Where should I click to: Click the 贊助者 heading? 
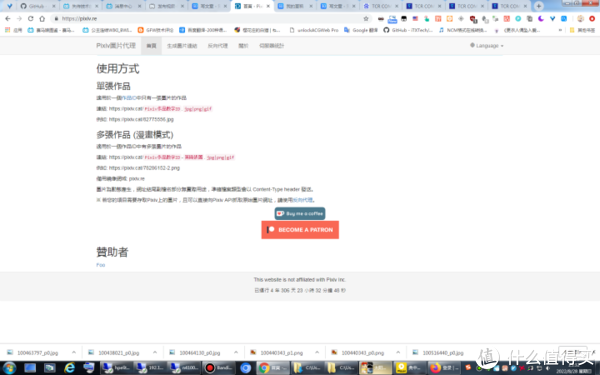[x=112, y=252]
